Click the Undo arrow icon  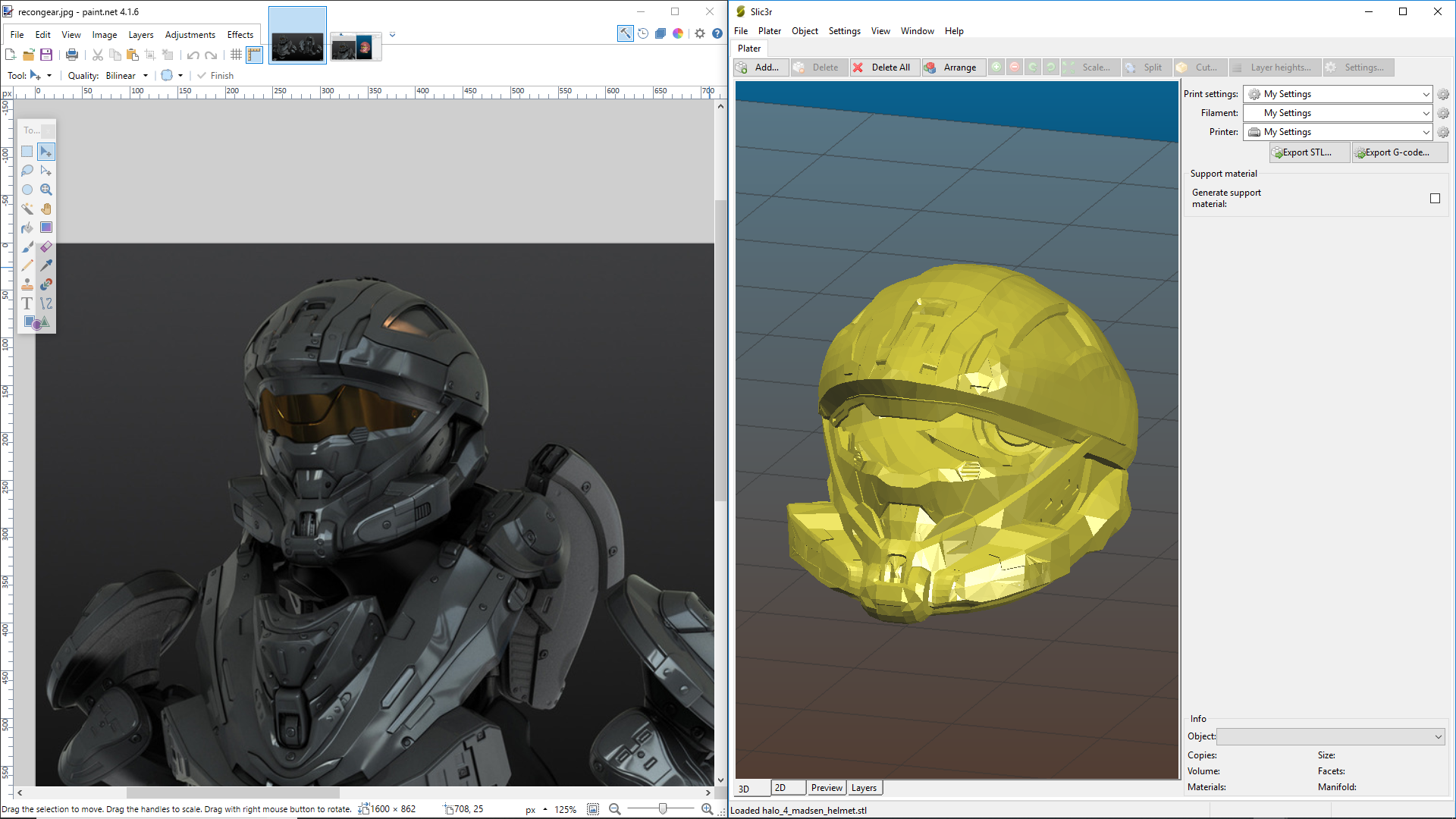tap(193, 55)
